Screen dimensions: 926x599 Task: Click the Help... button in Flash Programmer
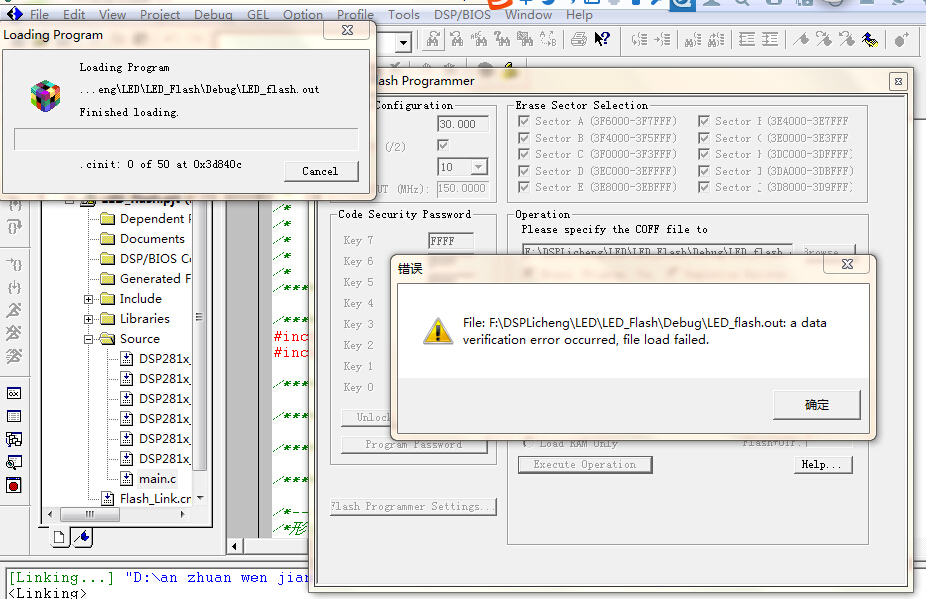point(823,464)
